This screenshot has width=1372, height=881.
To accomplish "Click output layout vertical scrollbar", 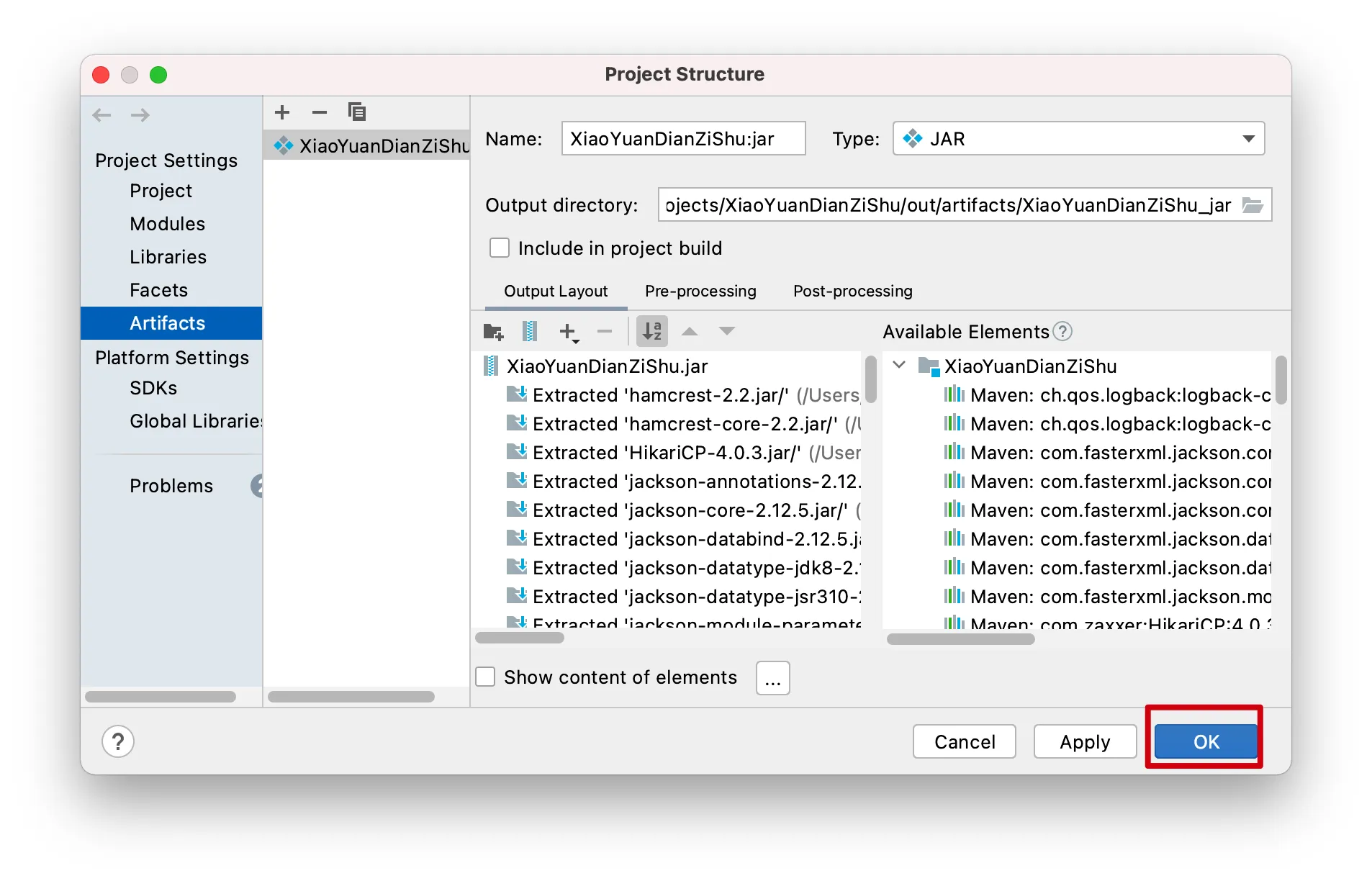I will (x=870, y=379).
